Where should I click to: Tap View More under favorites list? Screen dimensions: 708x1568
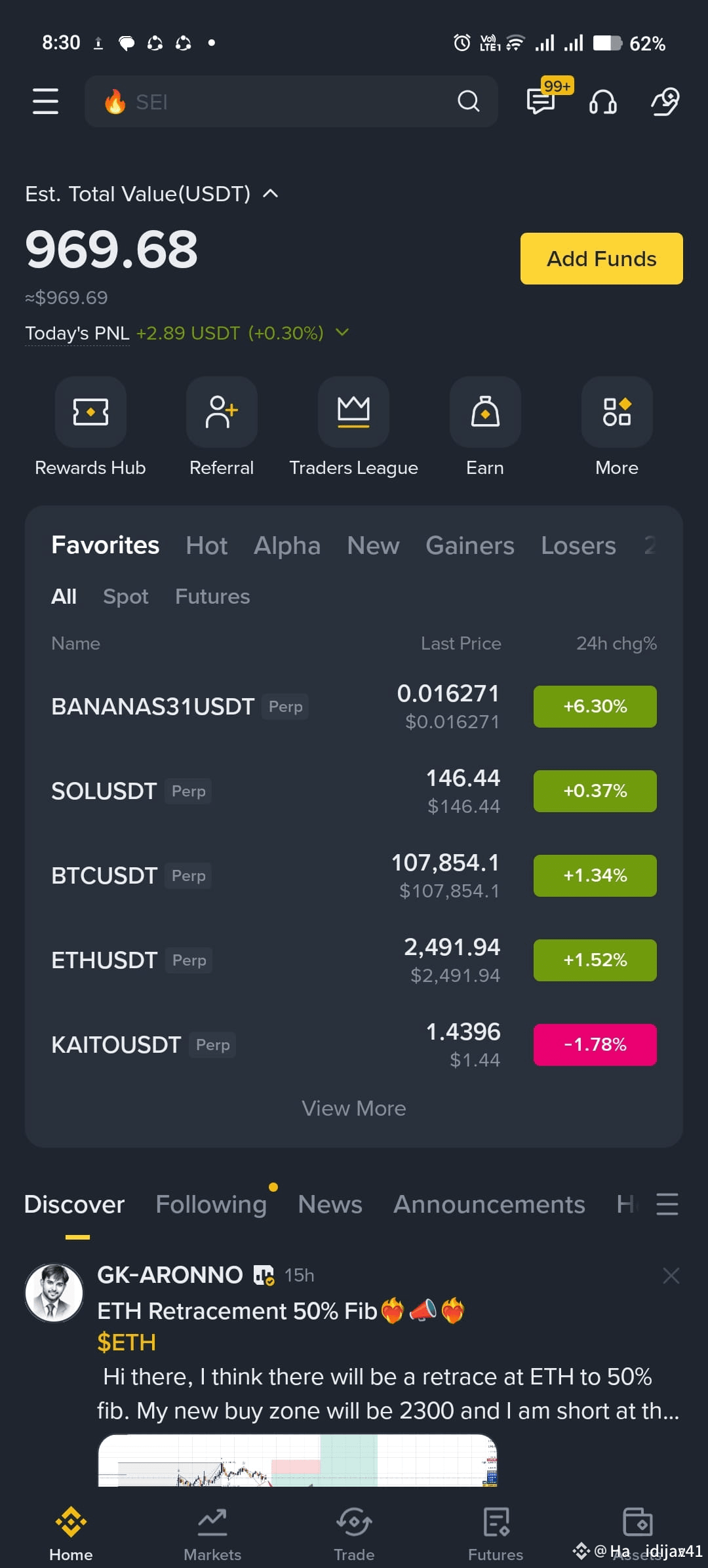tap(354, 1108)
